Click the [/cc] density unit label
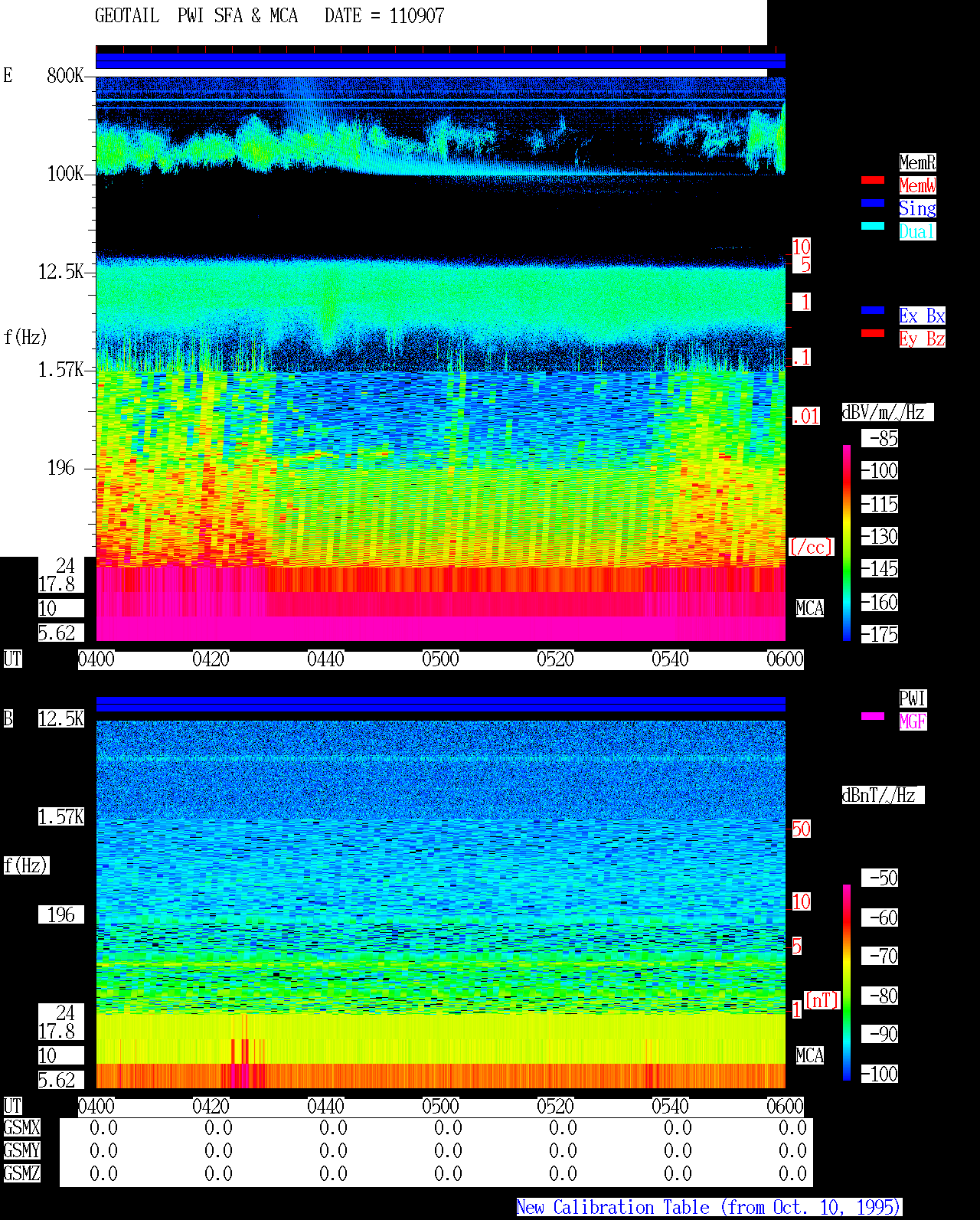This screenshot has height=1220, width=980. (811, 547)
